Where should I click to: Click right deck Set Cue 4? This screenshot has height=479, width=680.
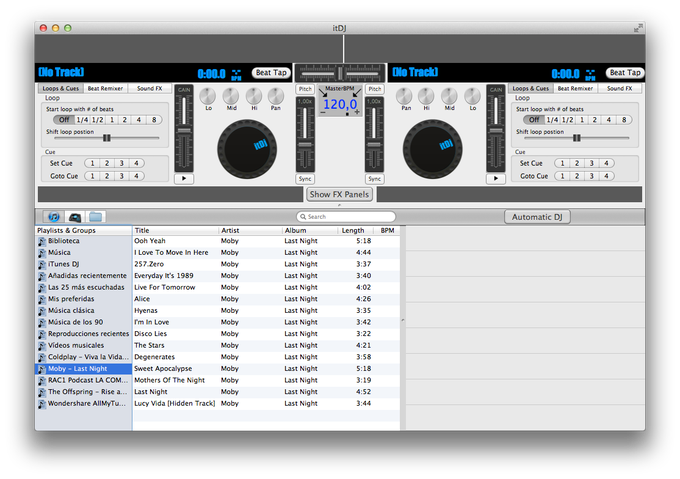click(606, 163)
